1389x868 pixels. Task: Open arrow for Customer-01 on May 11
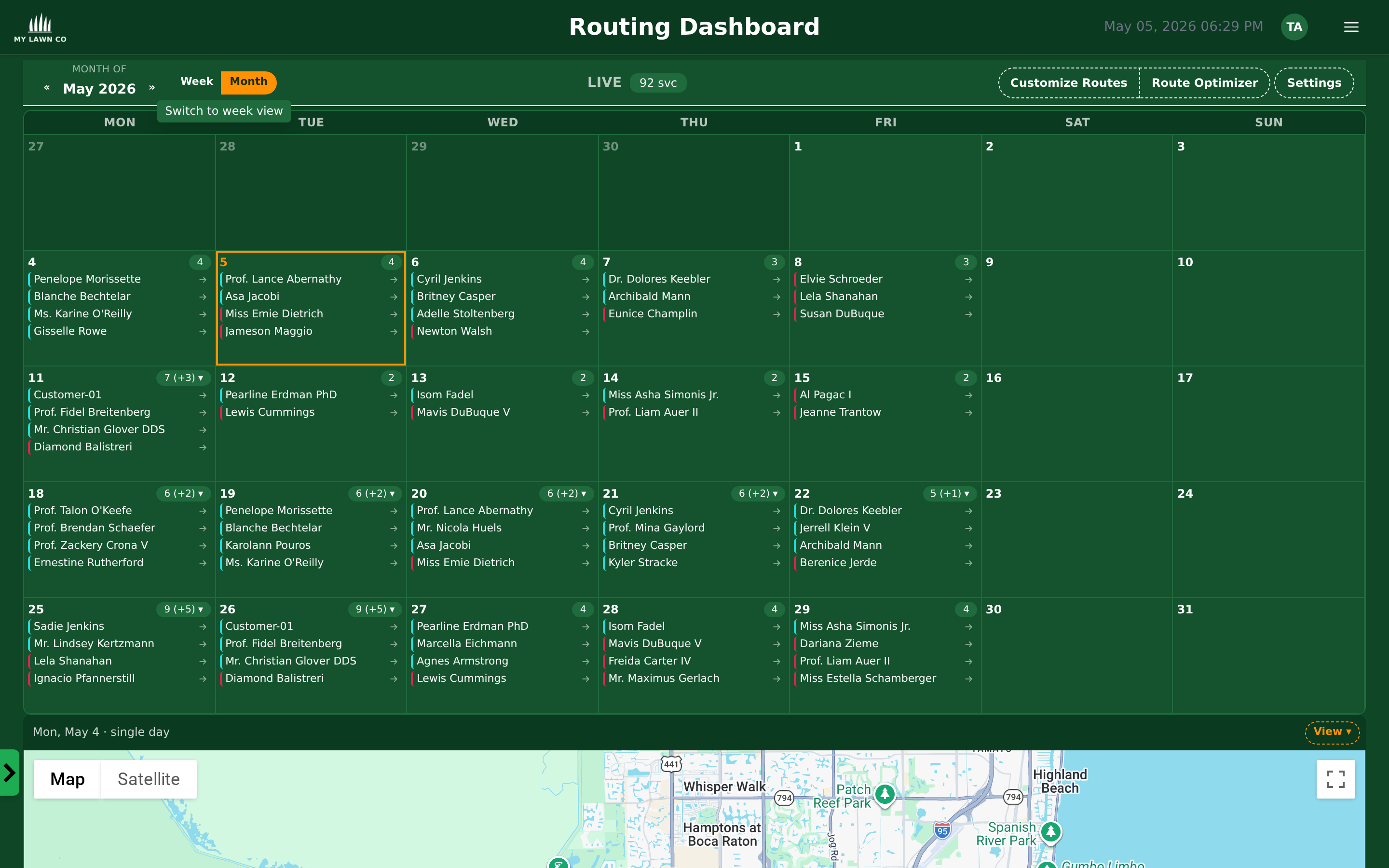(203, 395)
